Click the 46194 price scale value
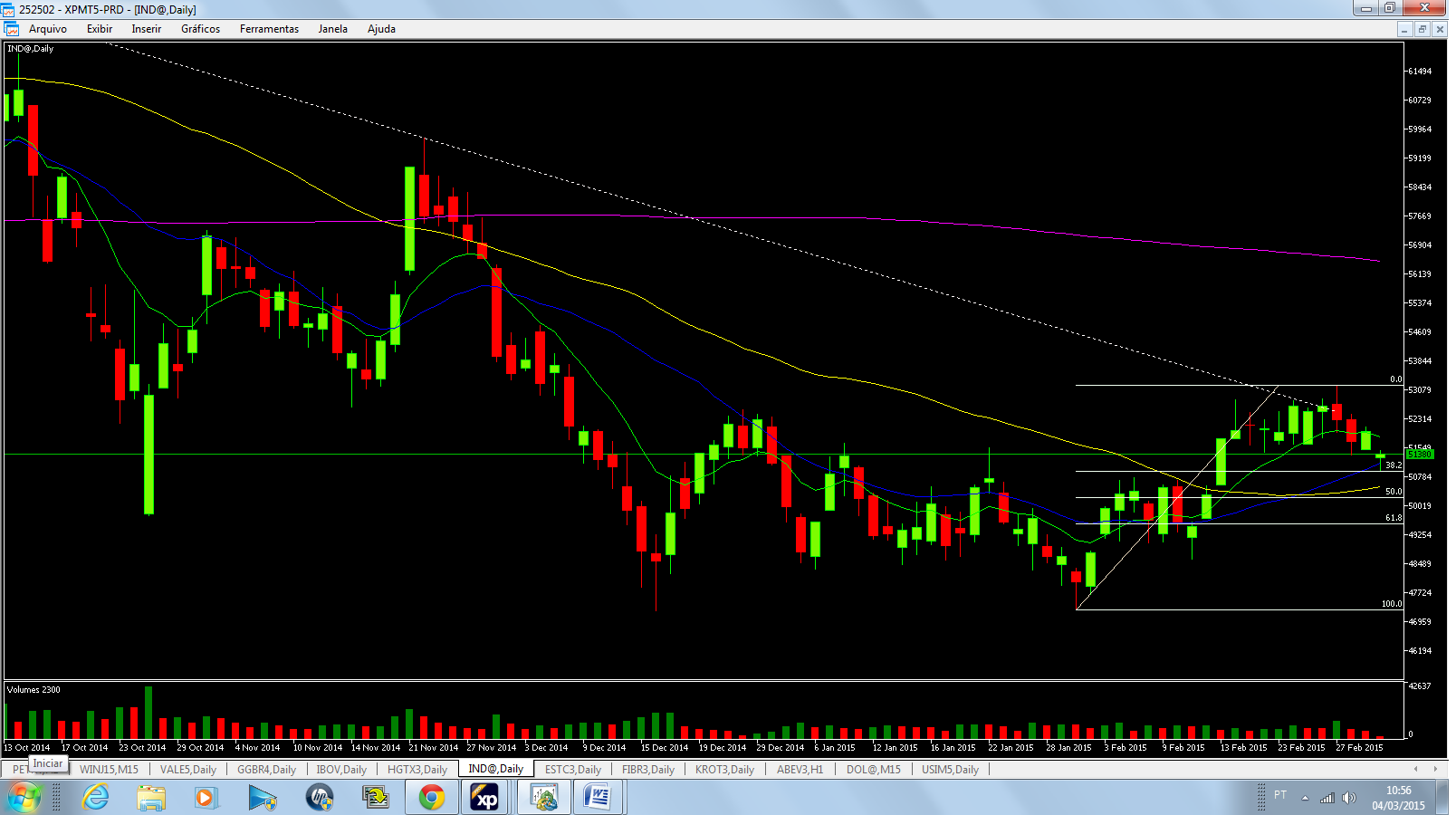The height and width of the screenshot is (815, 1456). pyautogui.click(x=1420, y=651)
